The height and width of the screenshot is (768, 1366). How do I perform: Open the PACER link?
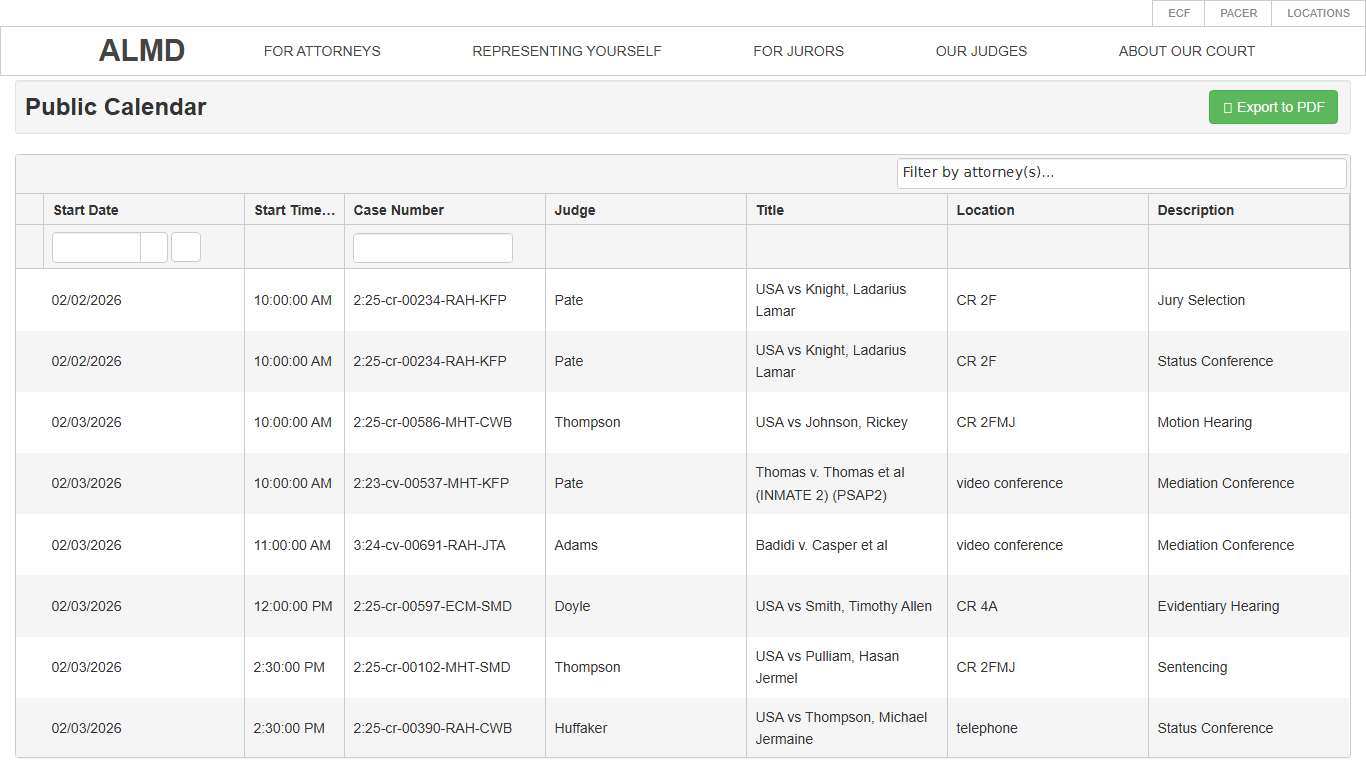click(x=1238, y=13)
